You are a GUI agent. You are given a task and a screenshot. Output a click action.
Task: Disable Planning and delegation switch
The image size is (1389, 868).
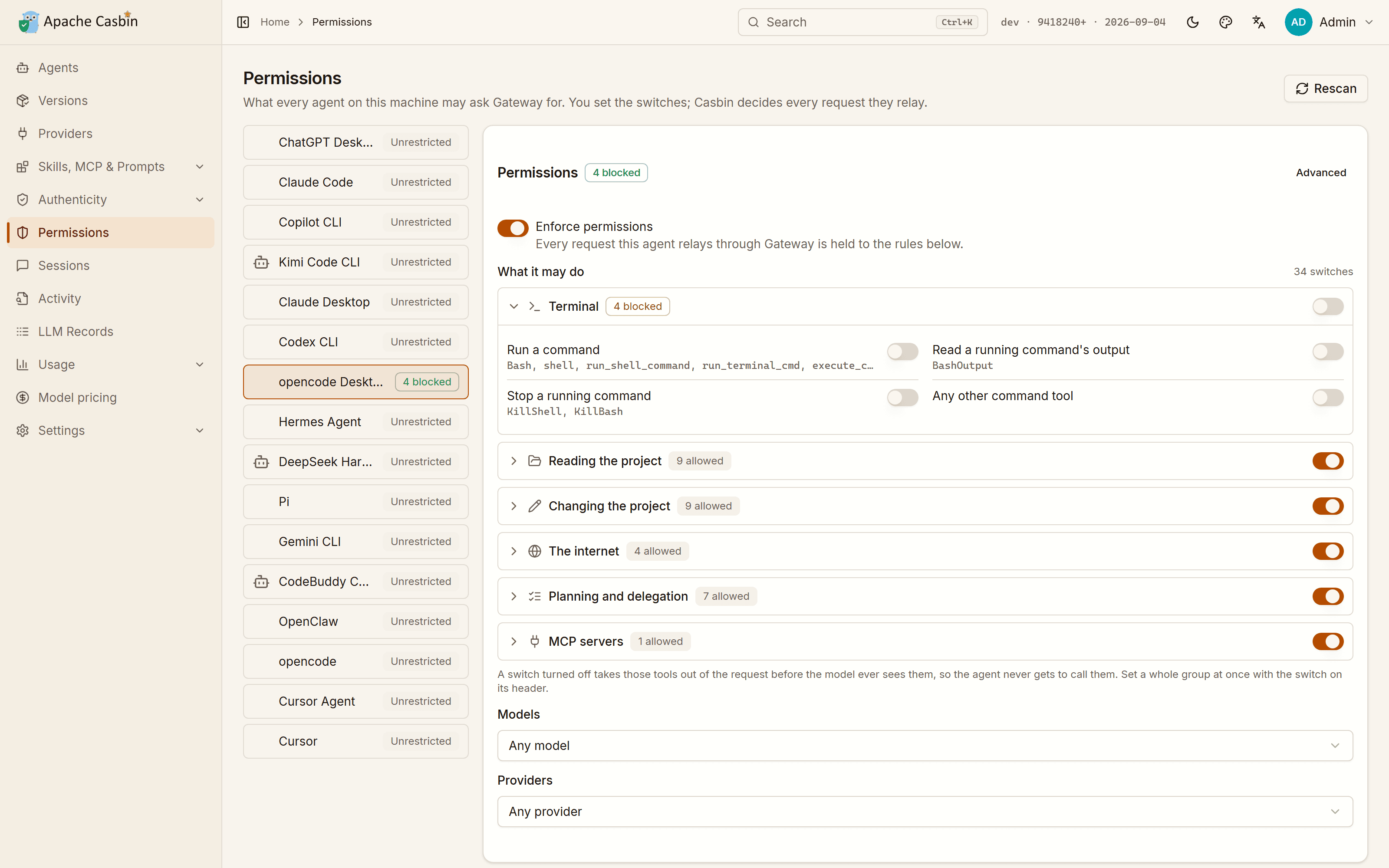[x=1328, y=596]
